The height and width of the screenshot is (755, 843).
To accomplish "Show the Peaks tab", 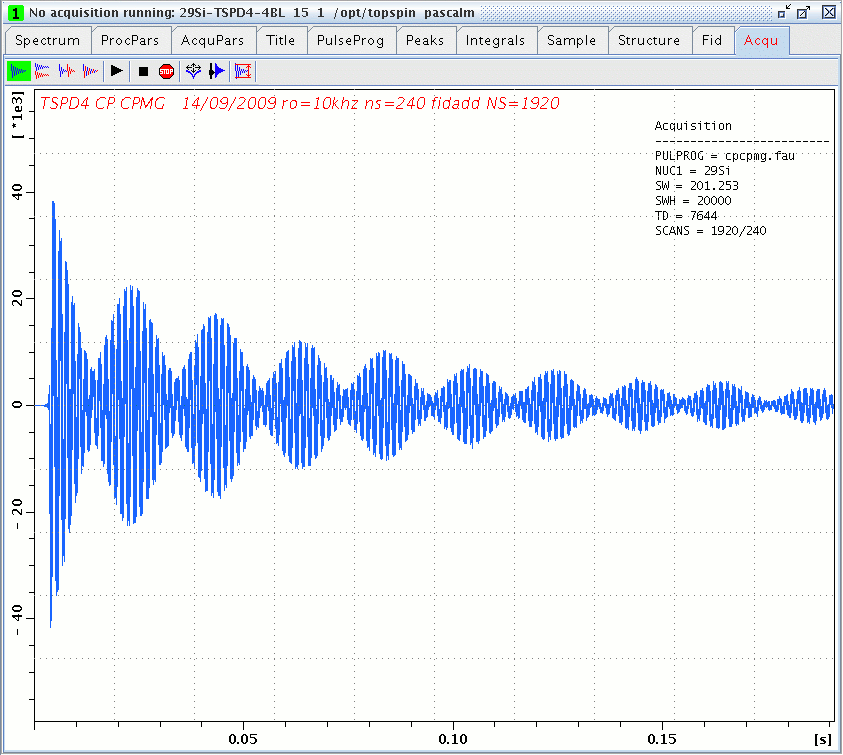I will (x=426, y=41).
